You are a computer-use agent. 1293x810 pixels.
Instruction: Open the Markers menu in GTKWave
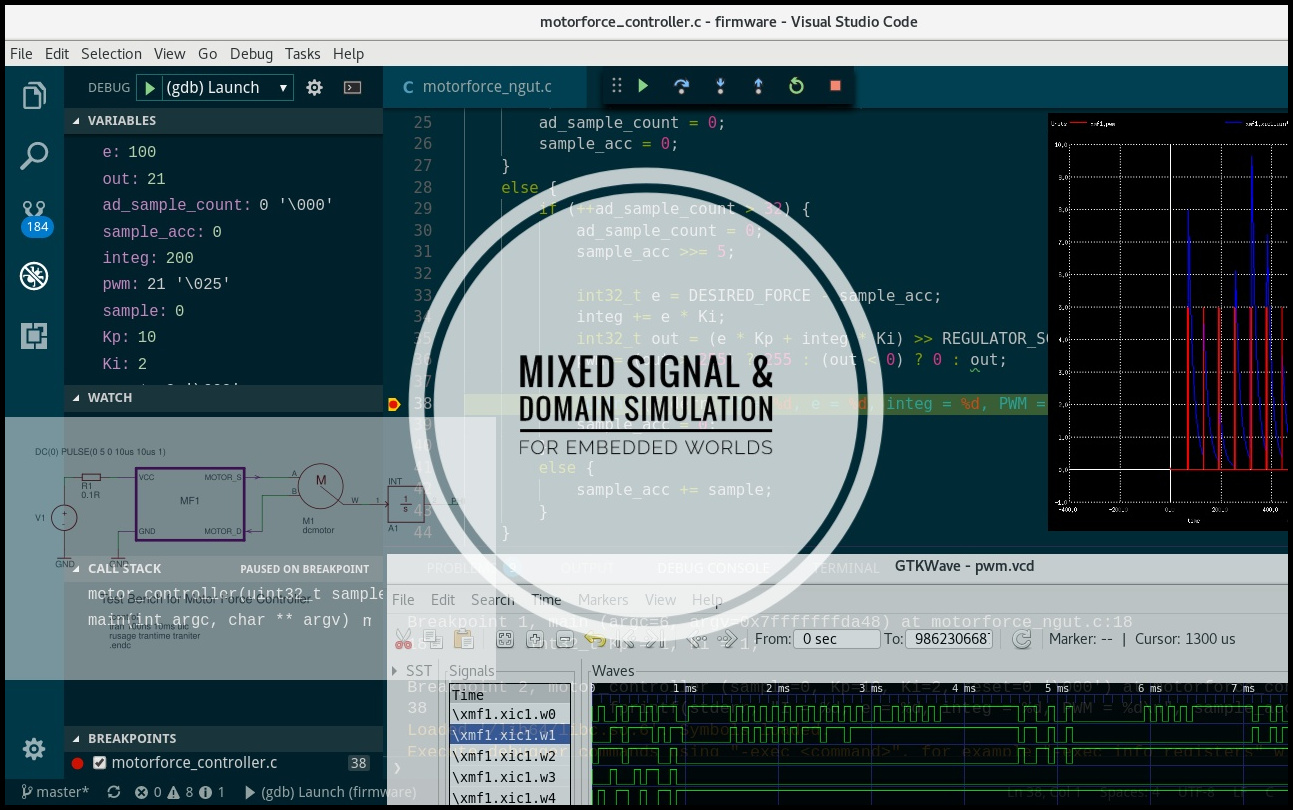(x=603, y=600)
